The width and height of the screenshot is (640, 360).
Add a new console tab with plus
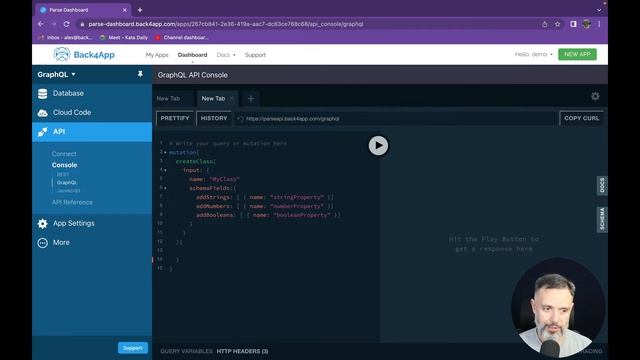tap(251, 98)
